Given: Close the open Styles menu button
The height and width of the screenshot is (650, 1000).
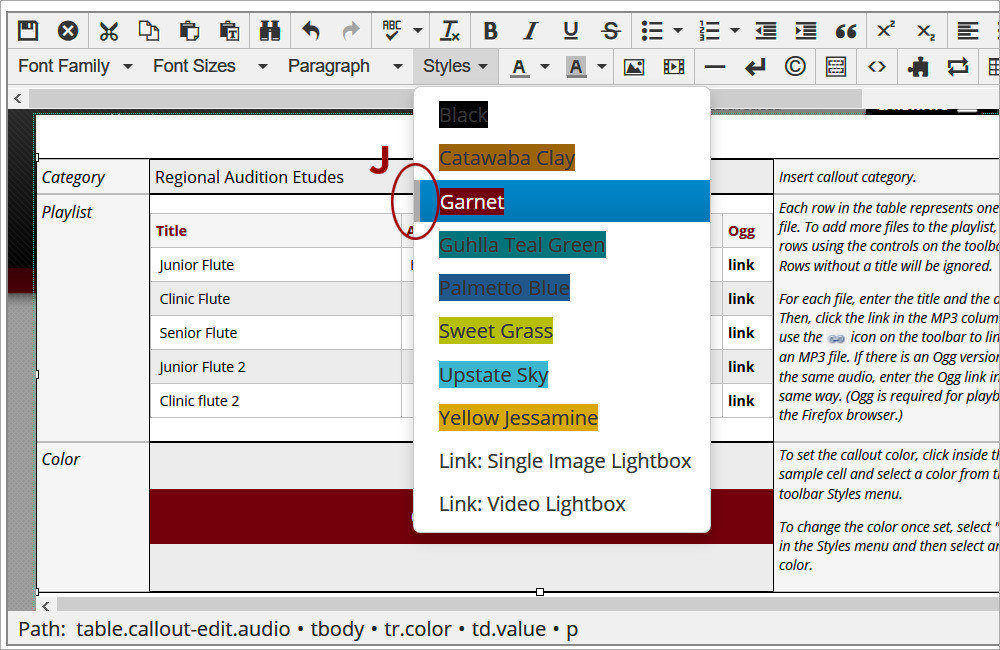Looking at the screenshot, I should 455,66.
